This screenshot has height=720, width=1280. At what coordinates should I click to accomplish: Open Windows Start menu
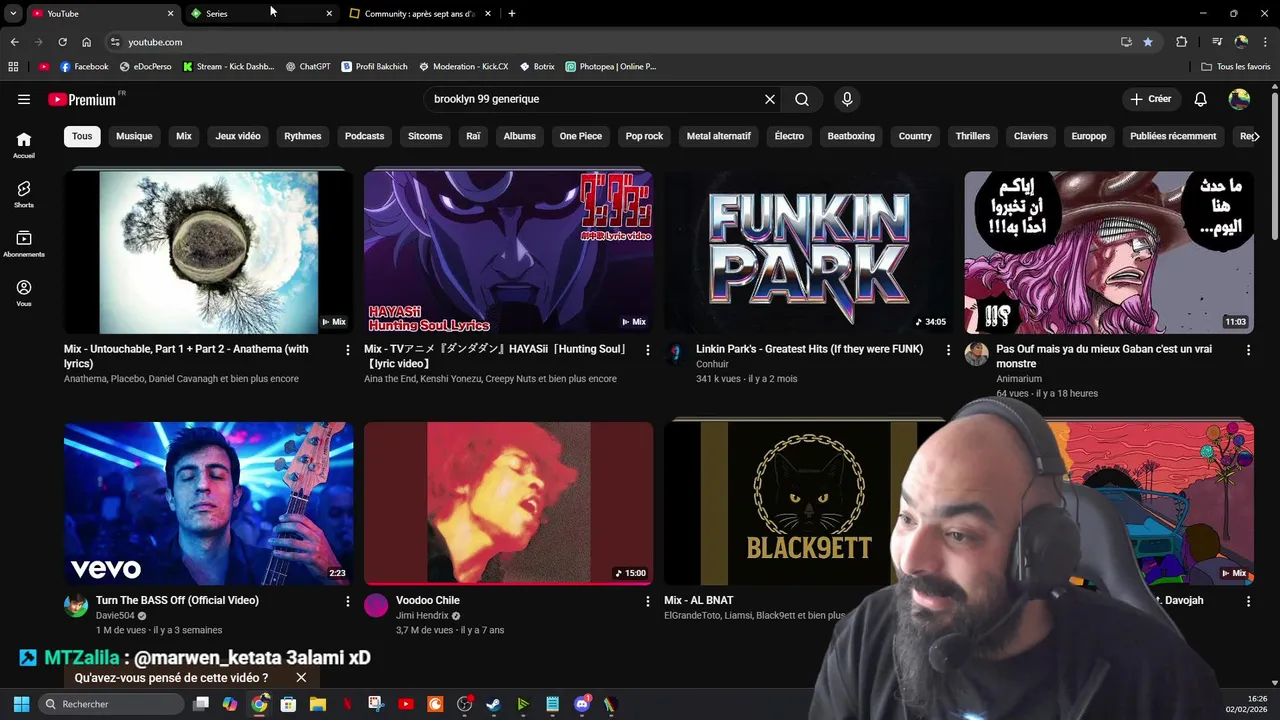(x=21, y=704)
